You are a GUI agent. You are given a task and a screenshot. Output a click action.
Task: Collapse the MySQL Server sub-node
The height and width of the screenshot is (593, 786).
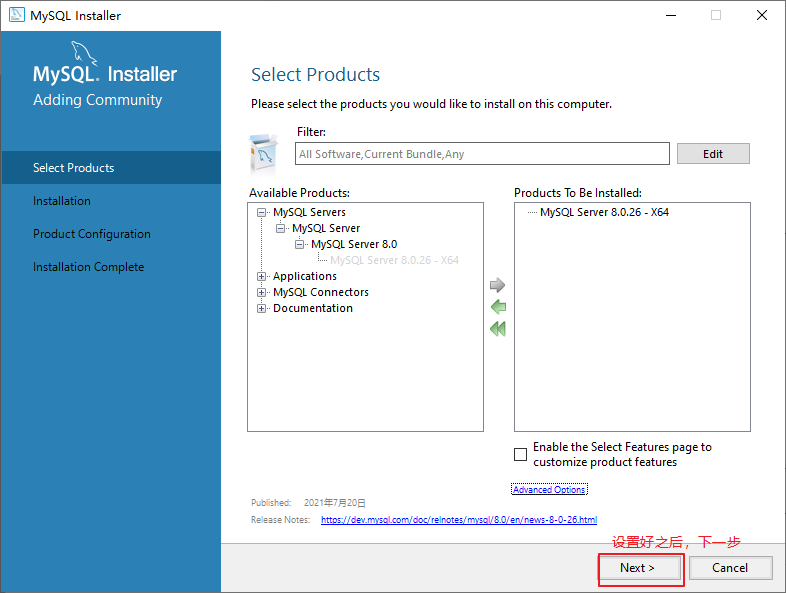point(280,229)
